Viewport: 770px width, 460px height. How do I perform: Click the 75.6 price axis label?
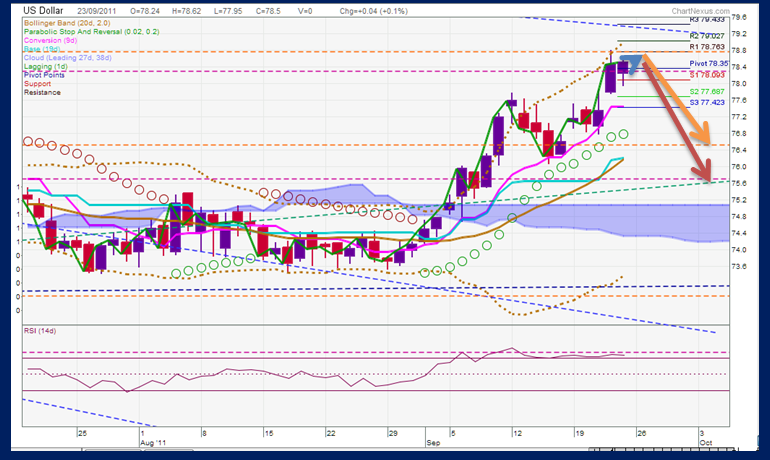click(x=739, y=183)
